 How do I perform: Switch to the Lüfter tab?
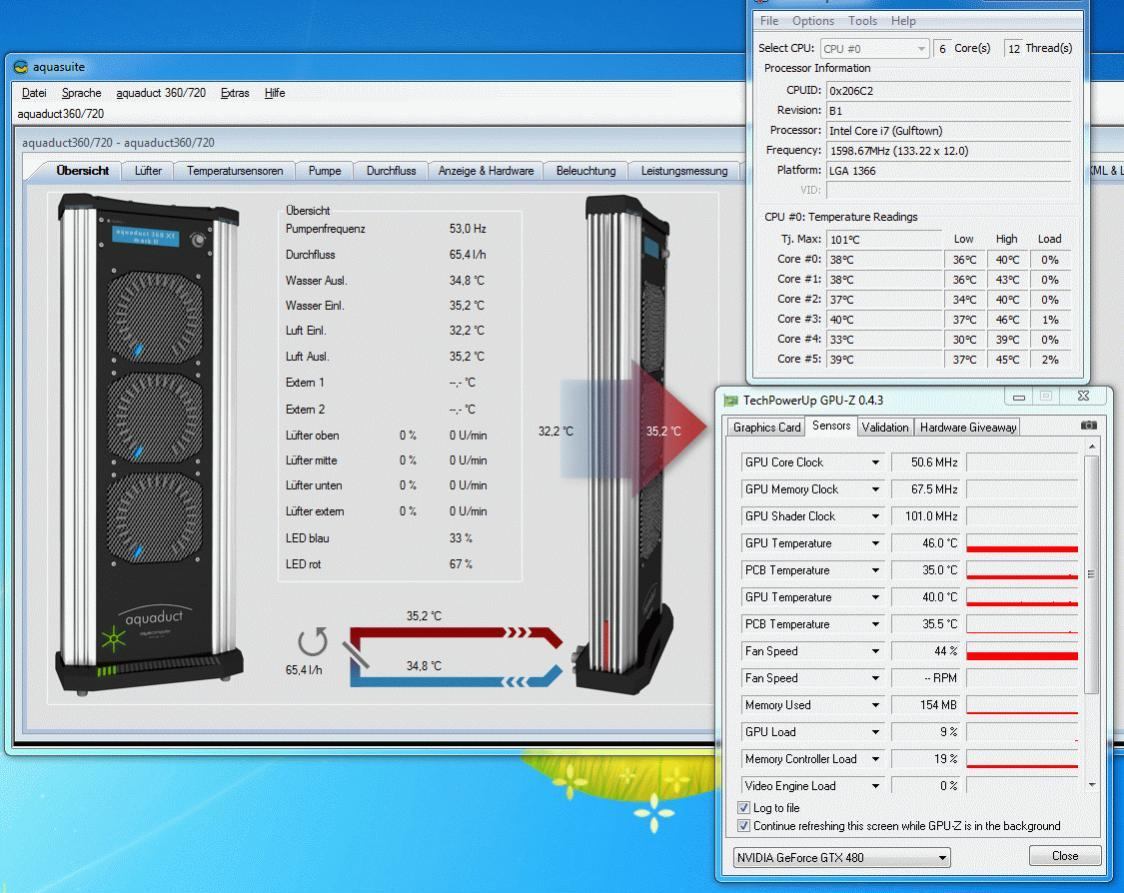tap(148, 171)
